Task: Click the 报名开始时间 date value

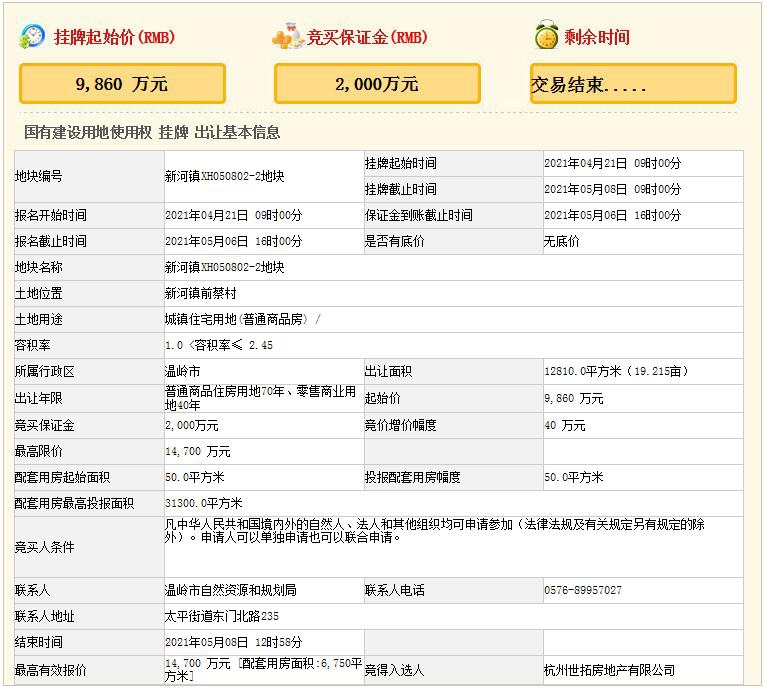Action: [x=233, y=215]
